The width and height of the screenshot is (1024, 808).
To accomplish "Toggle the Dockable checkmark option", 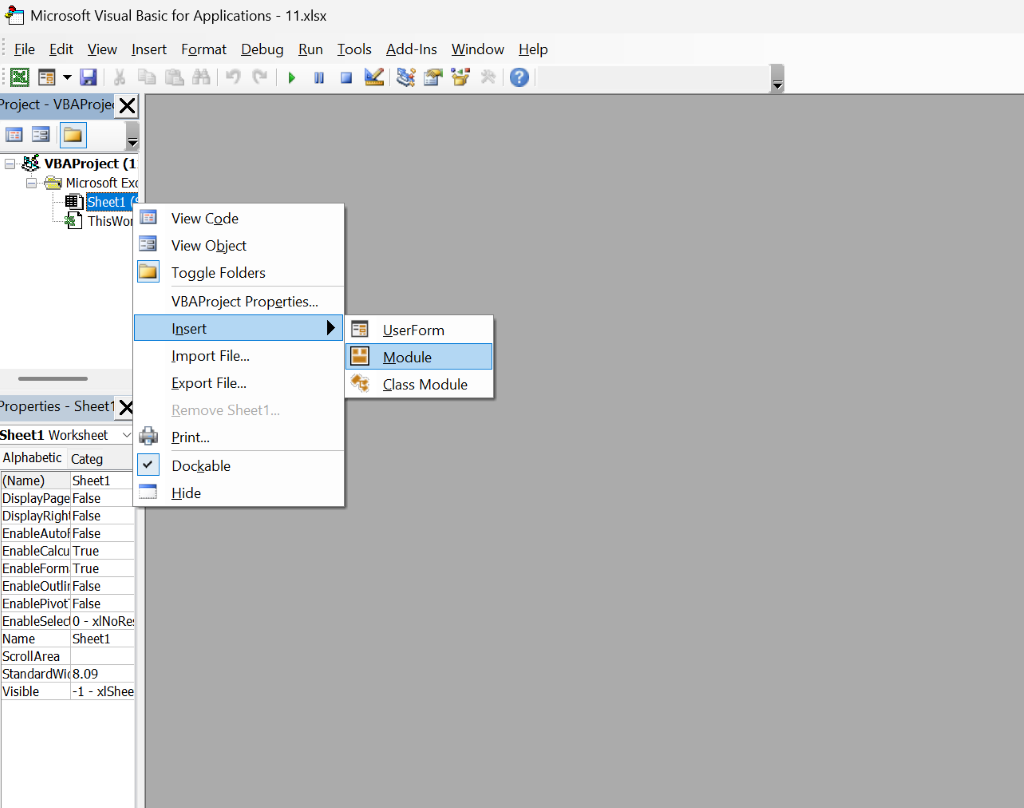I will pos(238,466).
